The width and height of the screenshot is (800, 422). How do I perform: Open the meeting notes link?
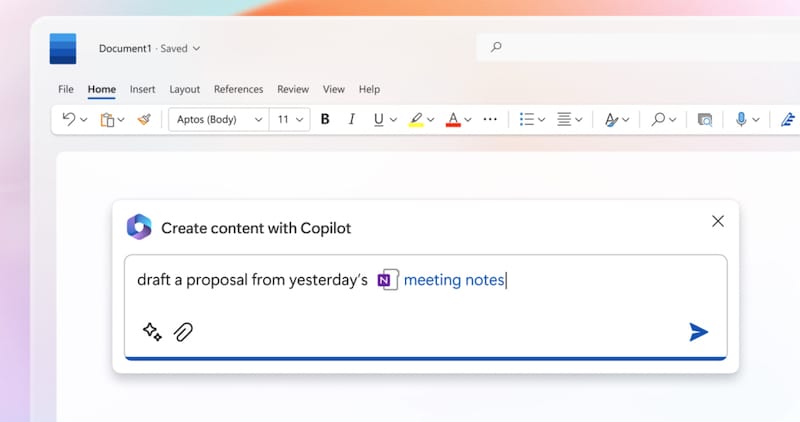tap(454, 280)
